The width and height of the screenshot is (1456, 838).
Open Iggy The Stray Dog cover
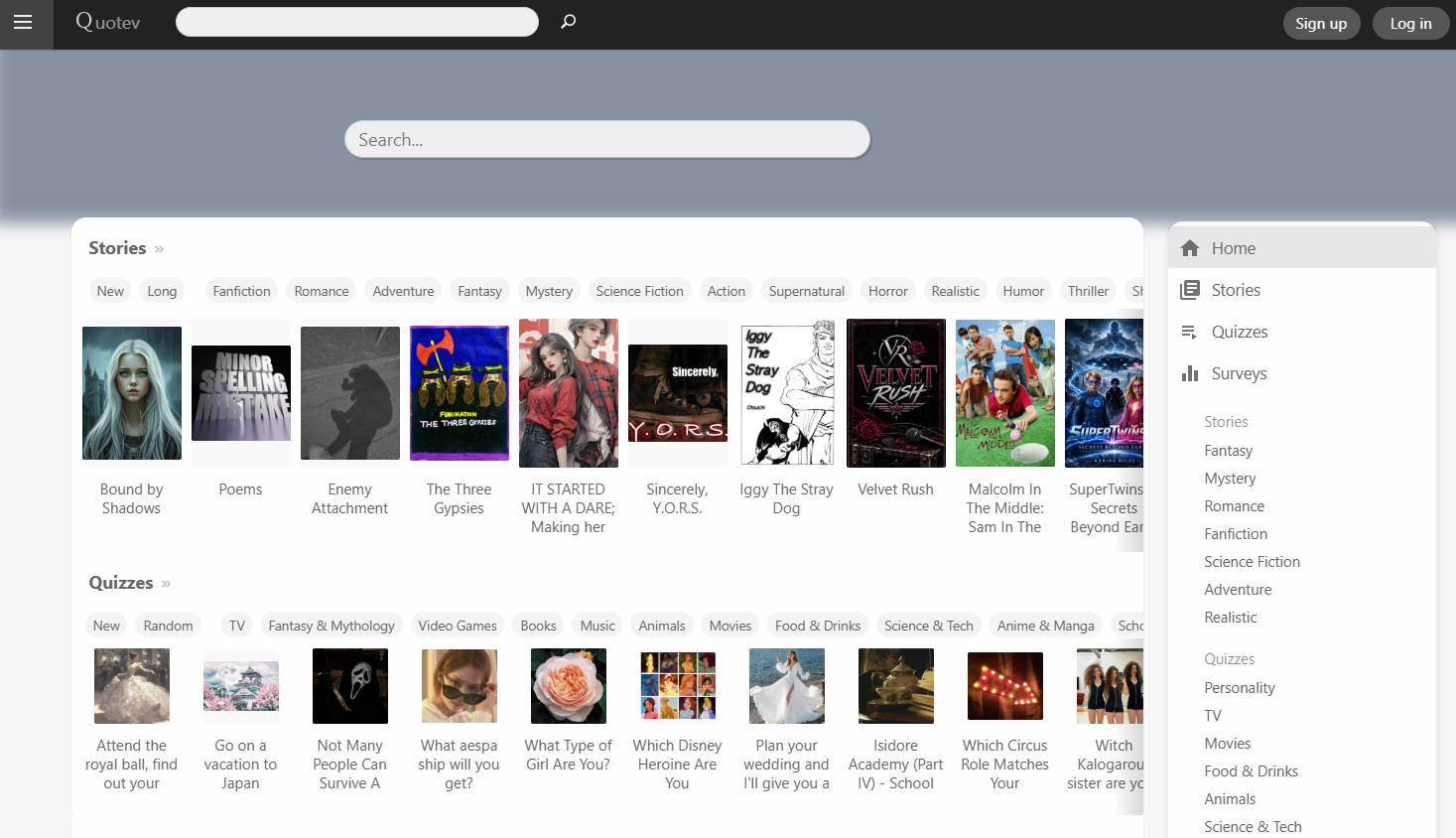[787, 393]
